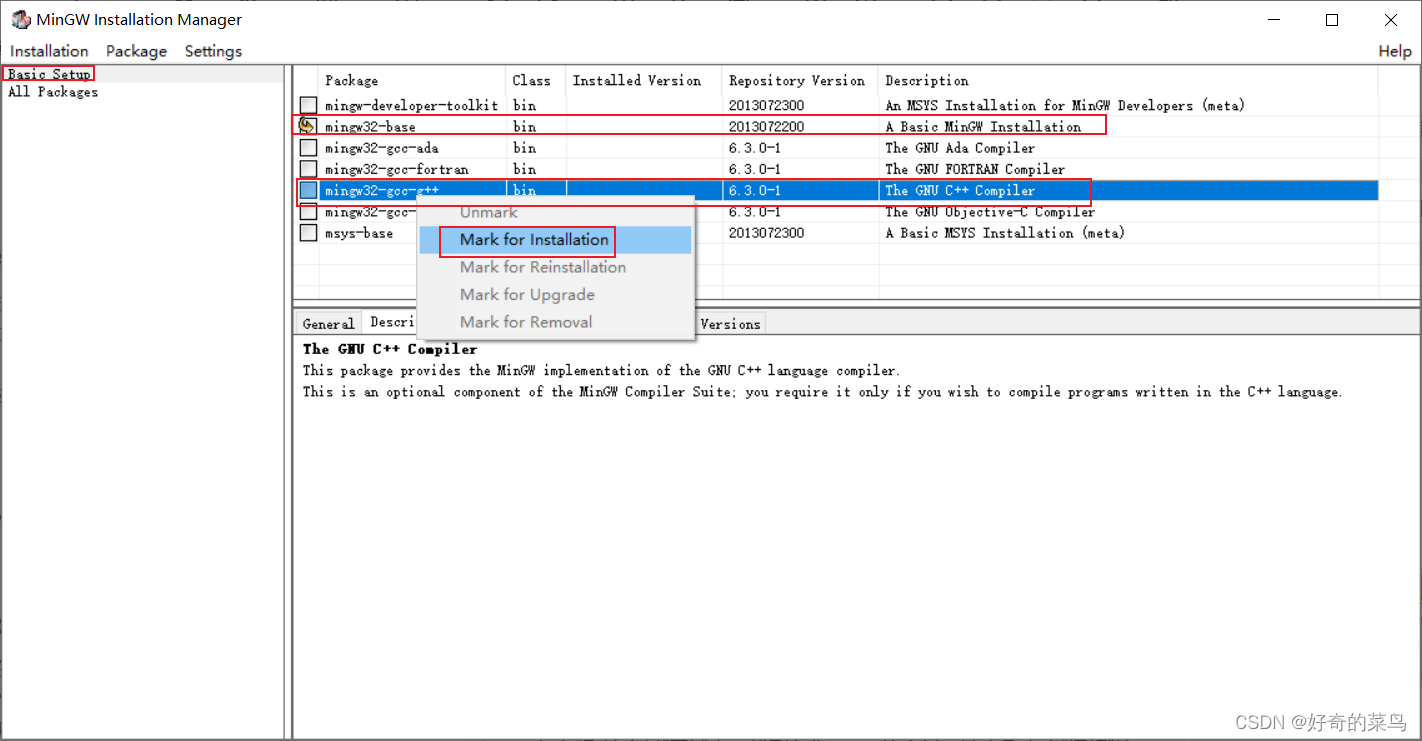The image size is (1422, 741).
Task: Check the mingw32-gcc-objc package checkbox
Action: (307, 211)
